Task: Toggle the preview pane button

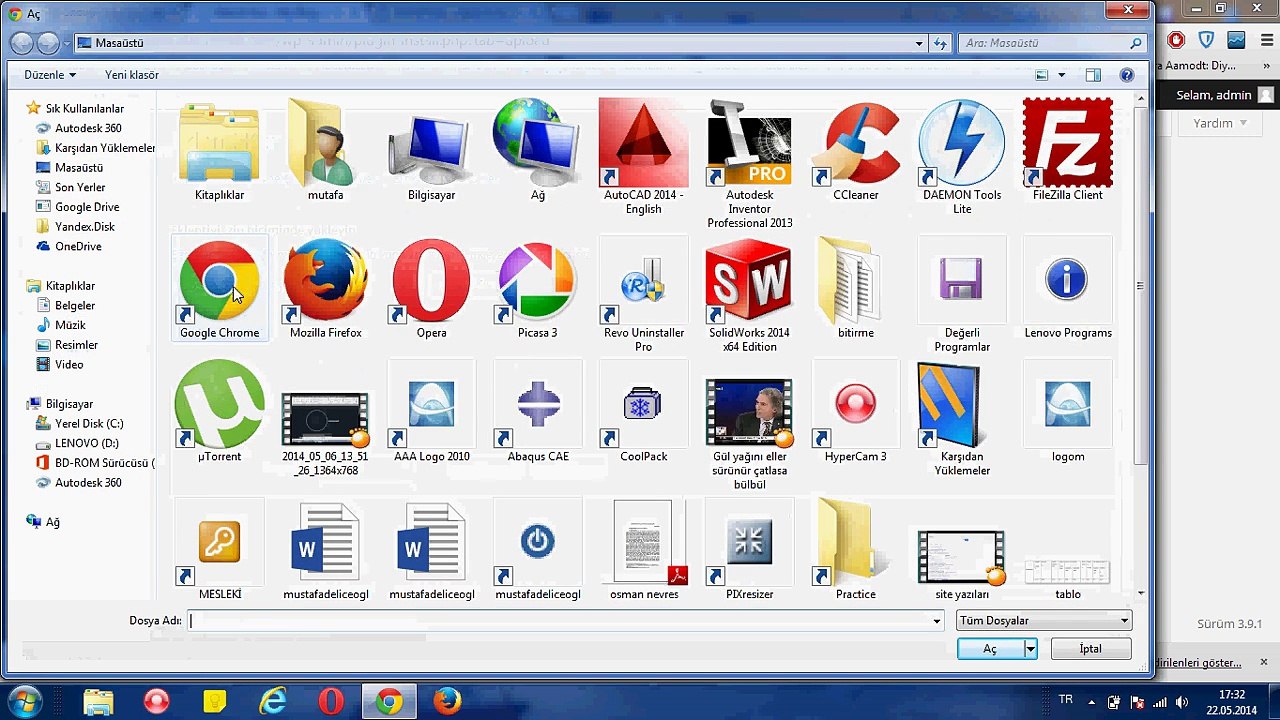Action: 1093,75
